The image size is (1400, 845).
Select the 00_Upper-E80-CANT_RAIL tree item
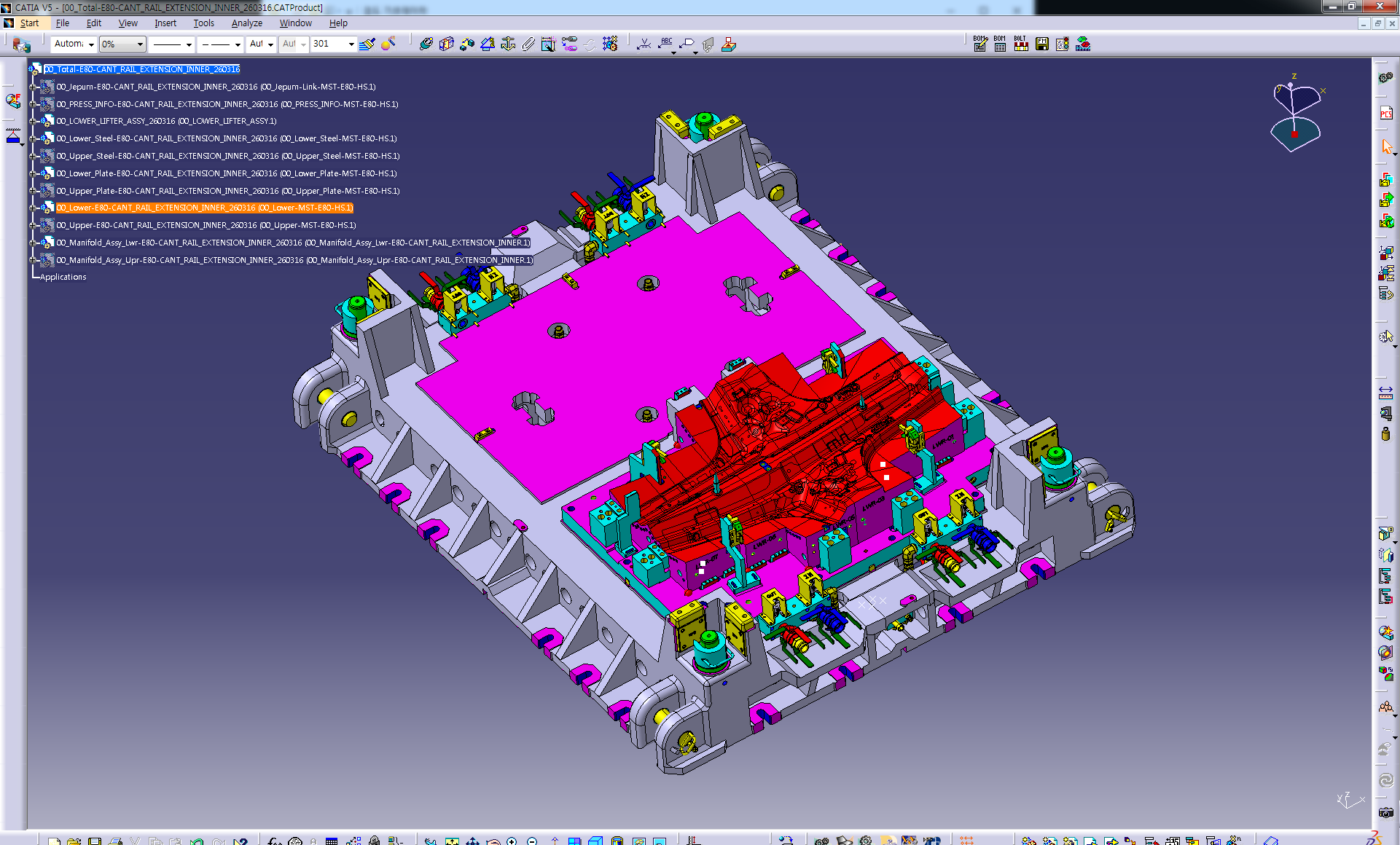[x=206, y=225]
